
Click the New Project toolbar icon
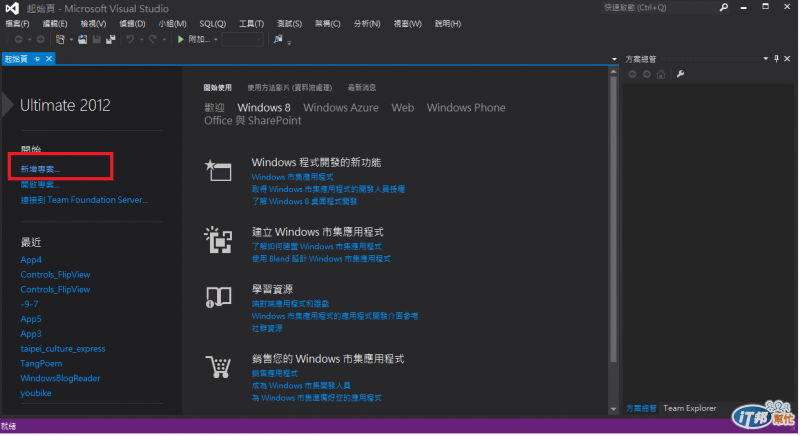click(60, 39)
